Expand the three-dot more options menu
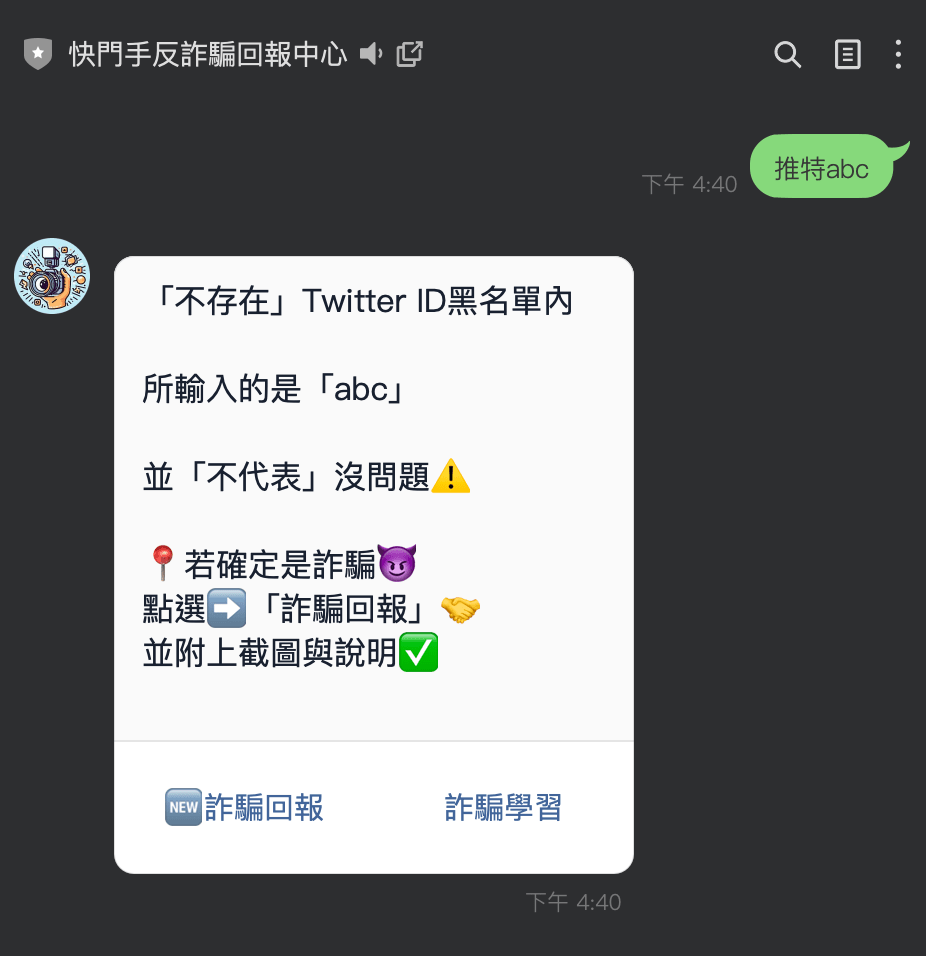This screenshot has height=956, width=926. click(x=898, y=54)
